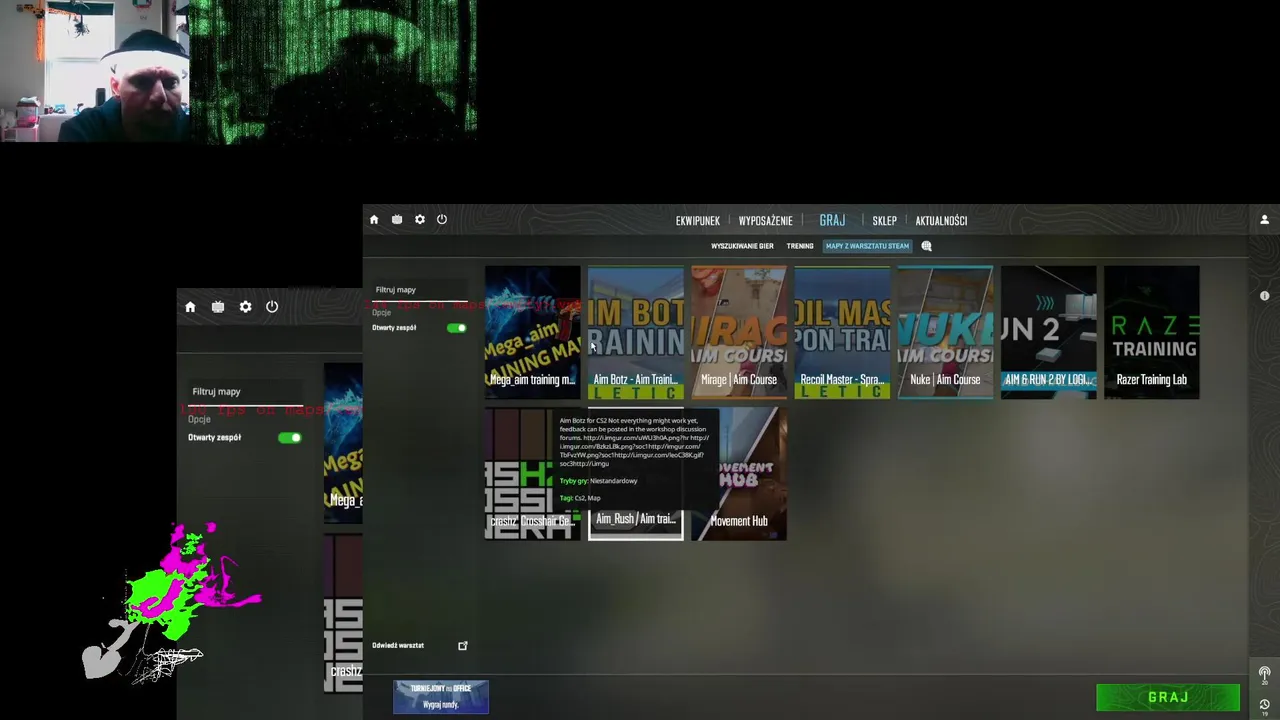Screen dimensions: 1280x720
Task: Click the Odwiedź warsztat link
Action: tap(398, 646)
